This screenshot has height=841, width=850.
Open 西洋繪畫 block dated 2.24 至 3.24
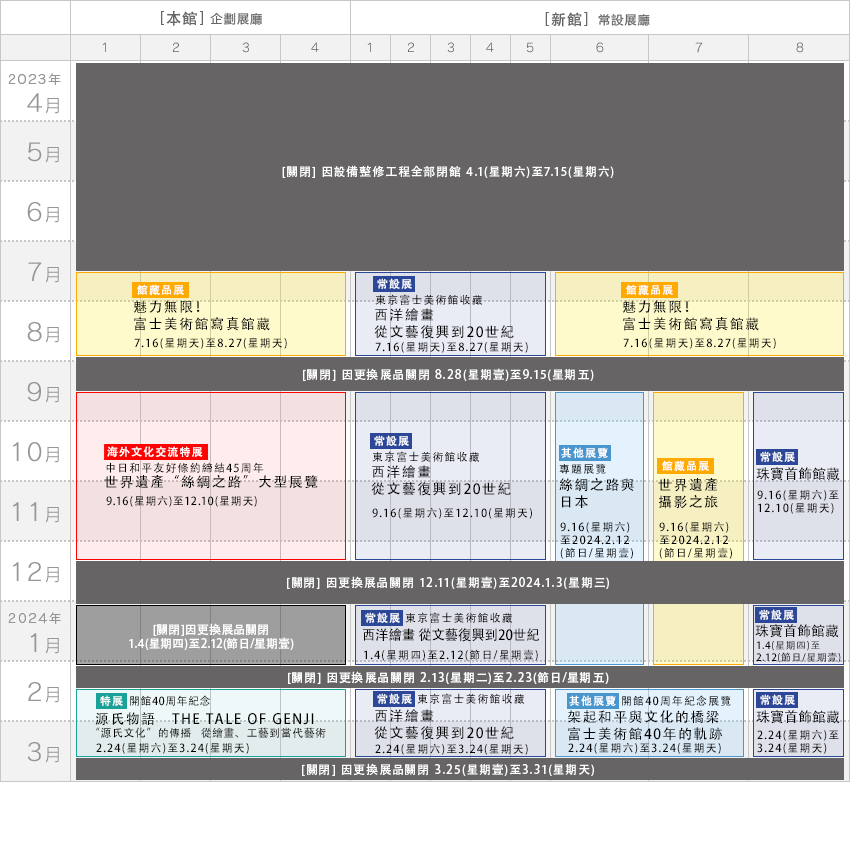click(x=450, y=723)
